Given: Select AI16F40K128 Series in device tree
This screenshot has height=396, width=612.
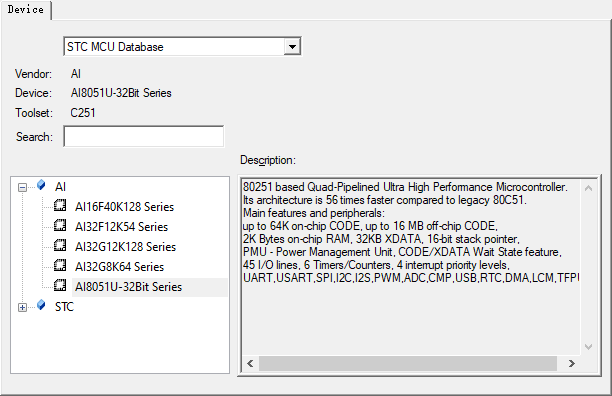Looking at the screenshot, I should click(x=124, y=207).
